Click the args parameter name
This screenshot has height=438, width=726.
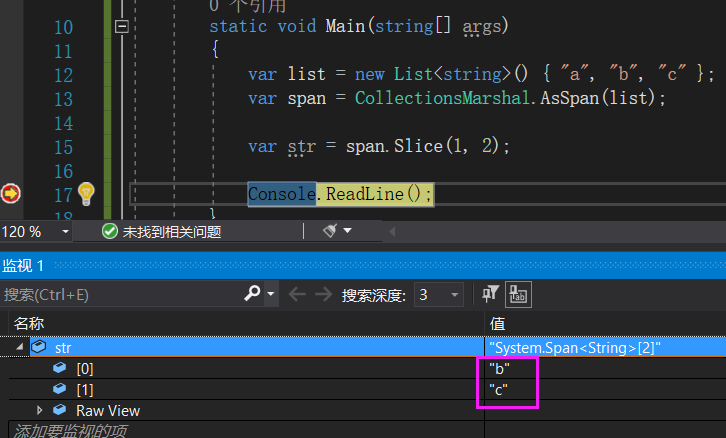tap(482, 26)
